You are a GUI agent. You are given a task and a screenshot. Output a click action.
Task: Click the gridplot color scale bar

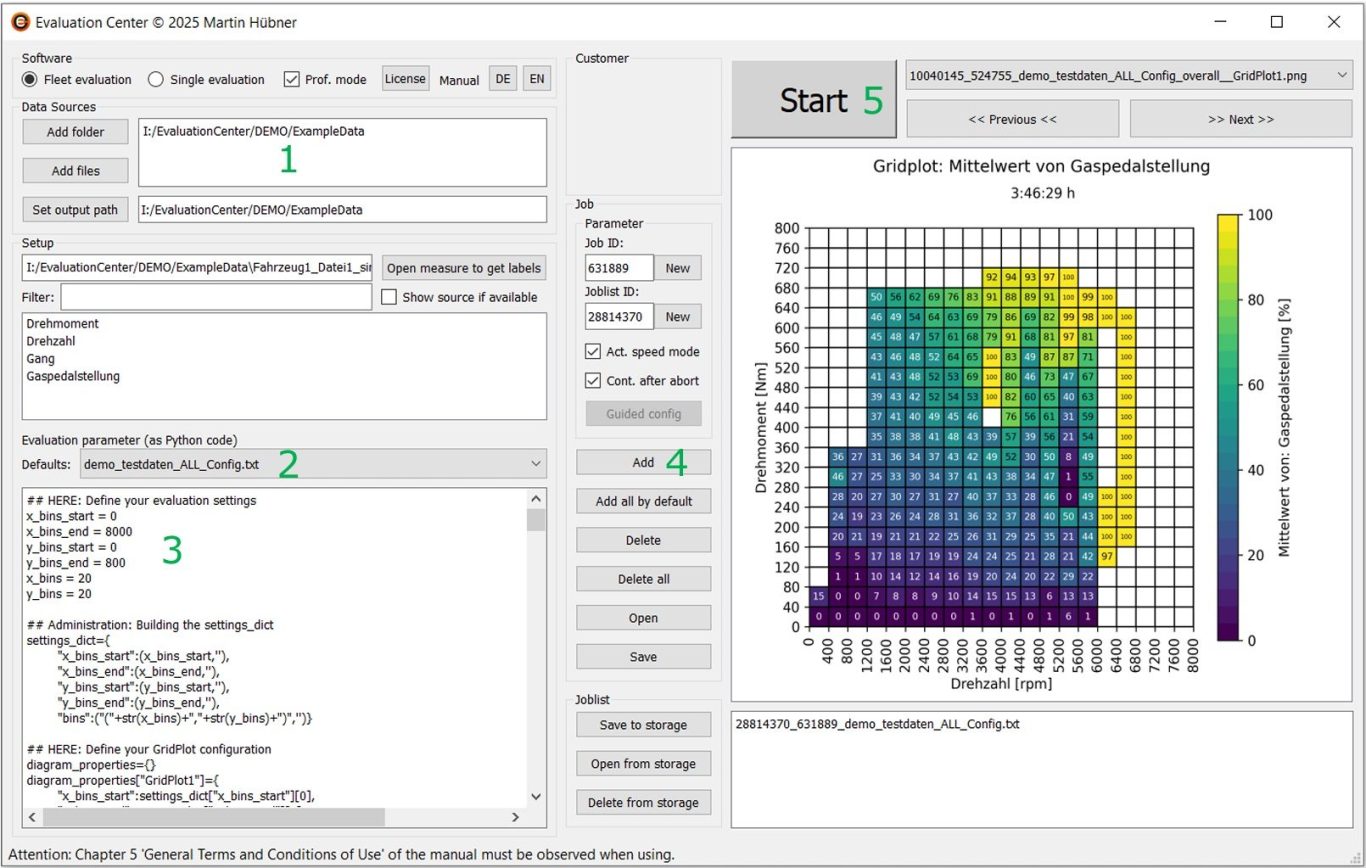(1229, 427)
